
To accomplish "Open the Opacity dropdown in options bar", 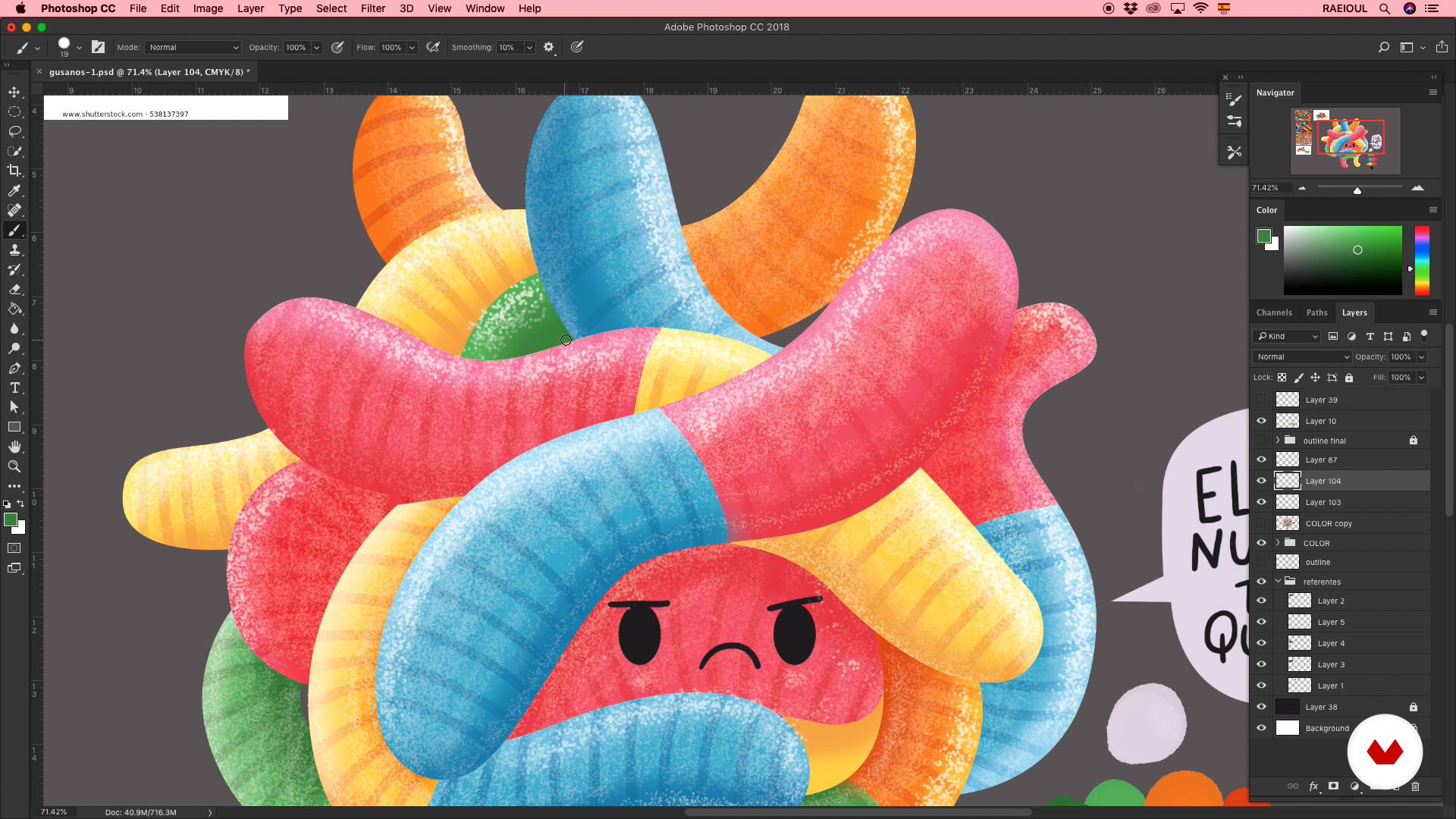I will [x=316, y=47].
